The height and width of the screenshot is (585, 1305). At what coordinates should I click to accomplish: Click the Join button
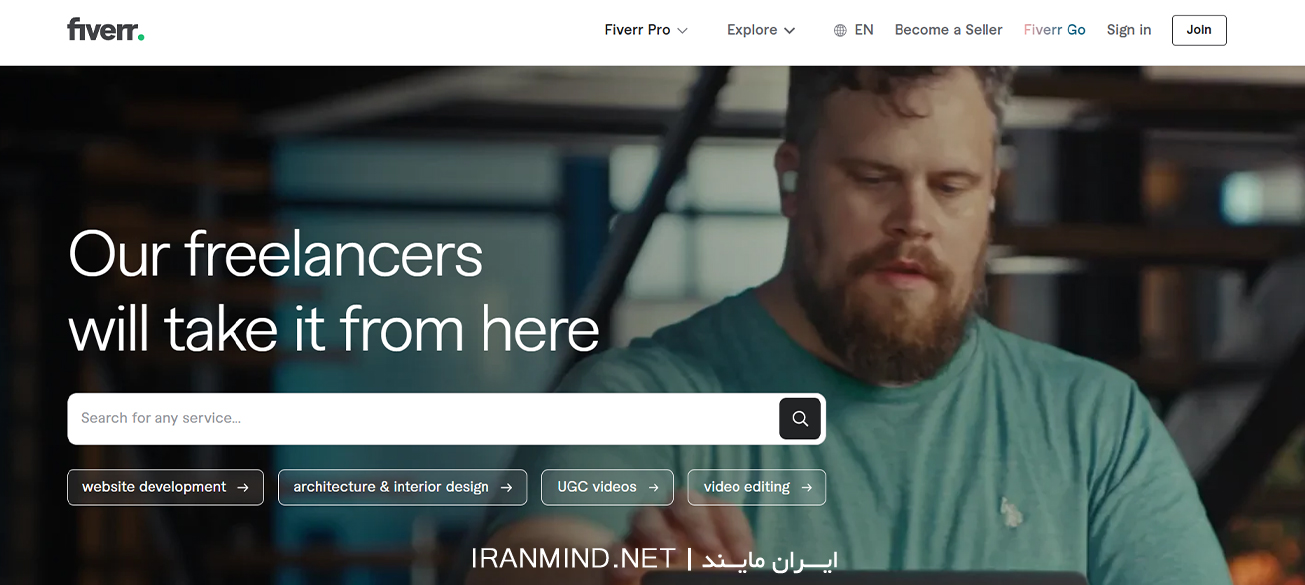[1199, 30]
